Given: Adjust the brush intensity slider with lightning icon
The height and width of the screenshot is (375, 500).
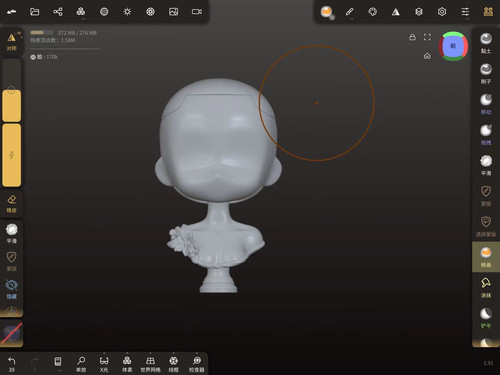Looking at the screenshot, I should (x=12, y=155).
